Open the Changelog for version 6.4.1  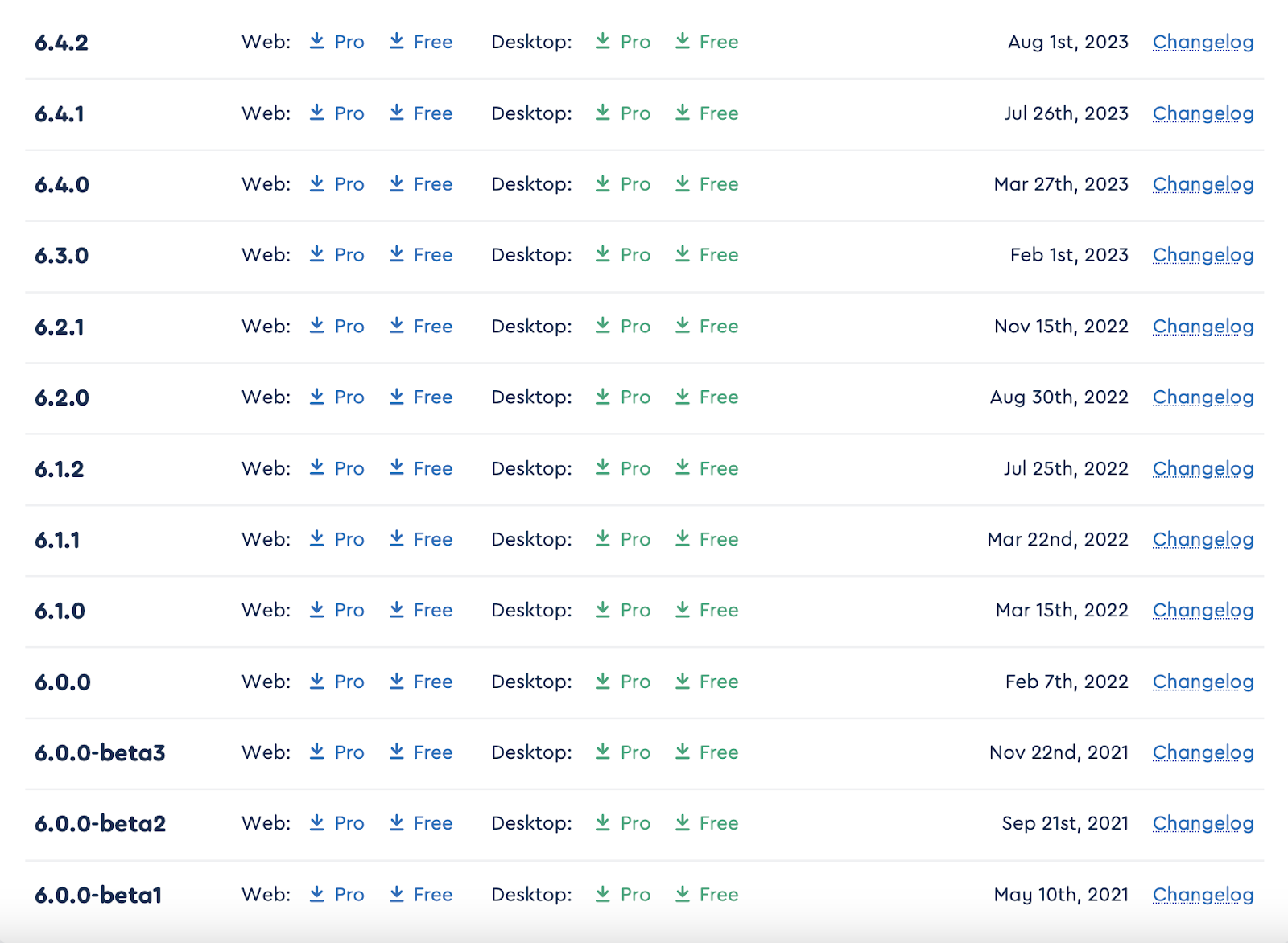[x=1203, y=113]
